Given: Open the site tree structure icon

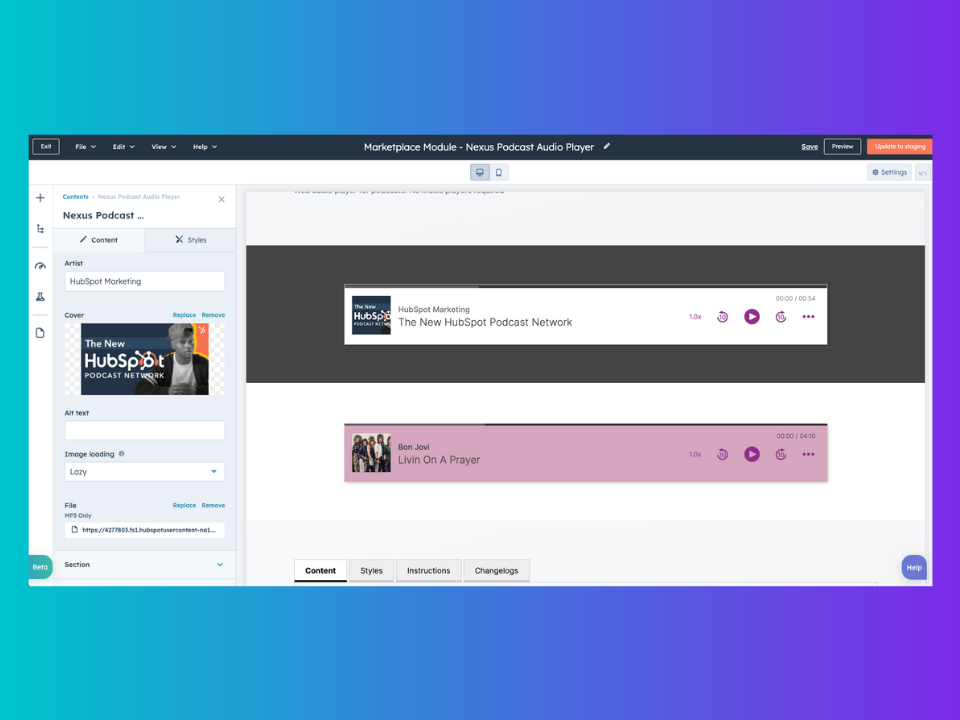Looking at the screenshot, I should [x=40, y=229].
